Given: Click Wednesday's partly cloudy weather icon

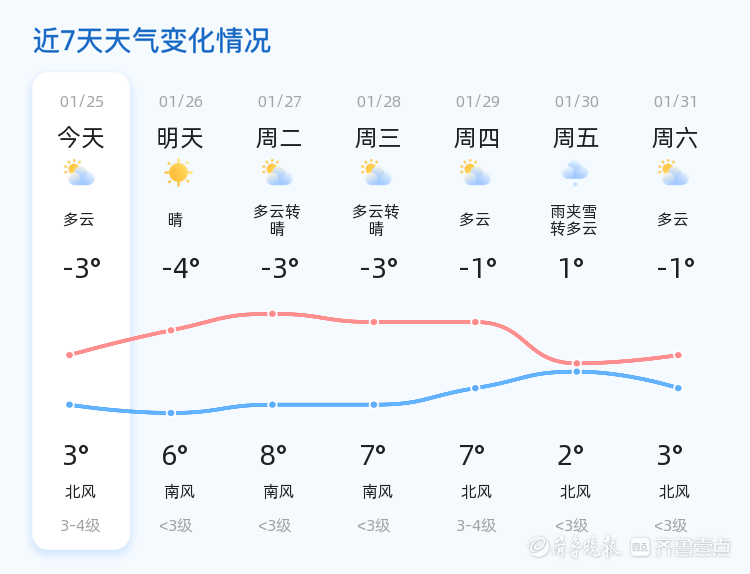Looking at the screenshot, I should [x=376, y=173].
